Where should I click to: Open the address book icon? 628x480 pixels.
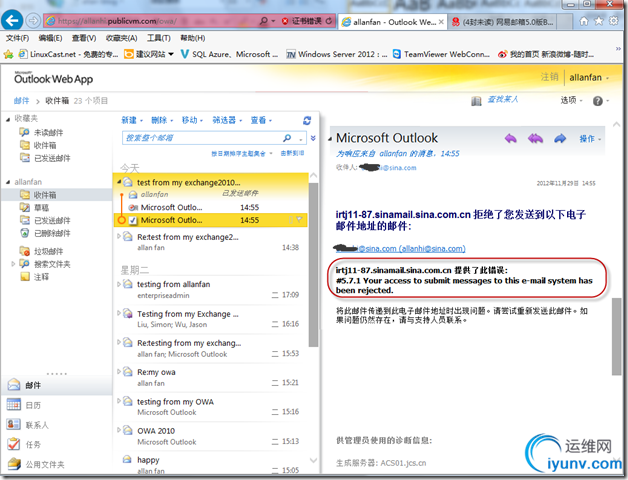476,101
